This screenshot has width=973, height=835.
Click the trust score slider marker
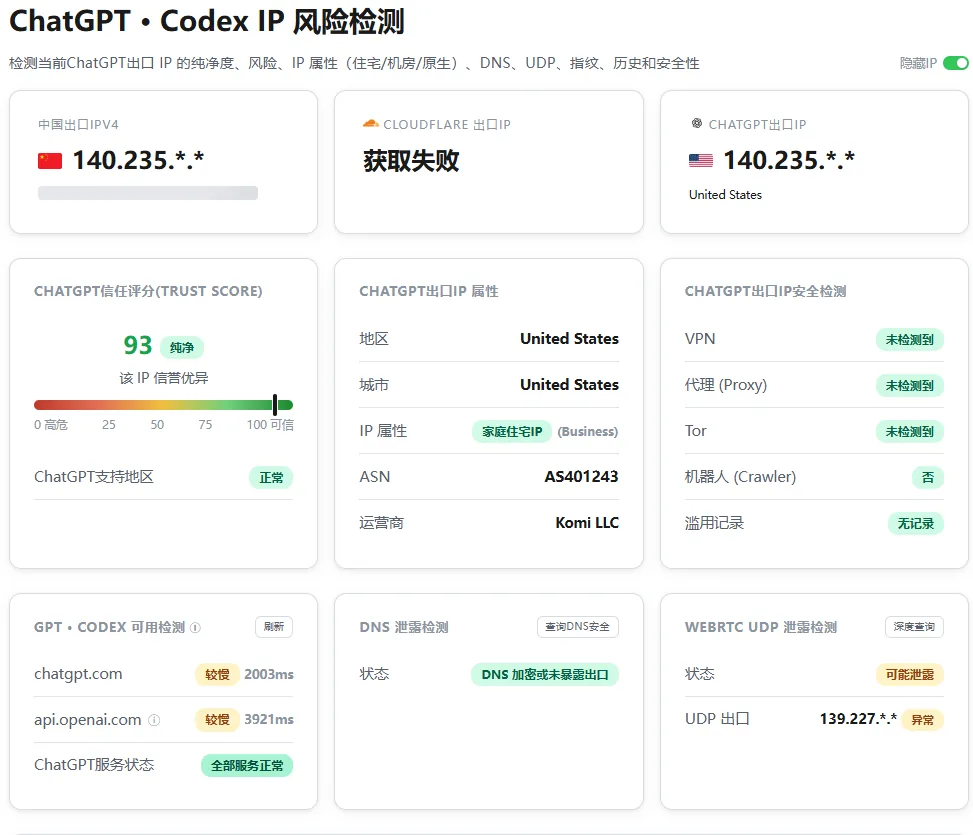point(275,404)
